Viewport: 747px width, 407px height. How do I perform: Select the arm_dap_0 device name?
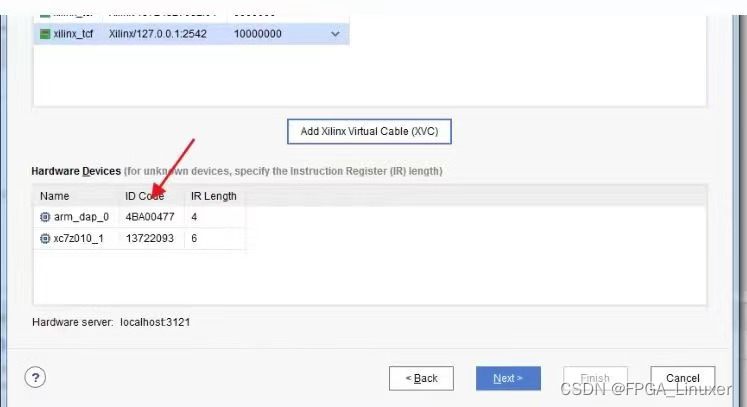tap(81, 217)
